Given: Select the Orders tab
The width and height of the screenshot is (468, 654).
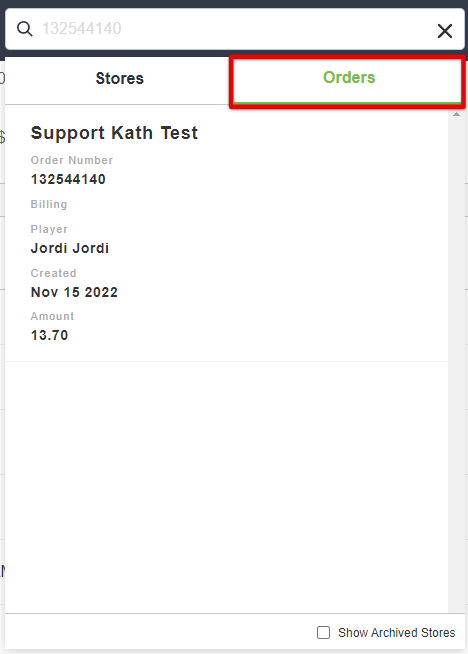Looking at the screenshot, I should (349, 78).
